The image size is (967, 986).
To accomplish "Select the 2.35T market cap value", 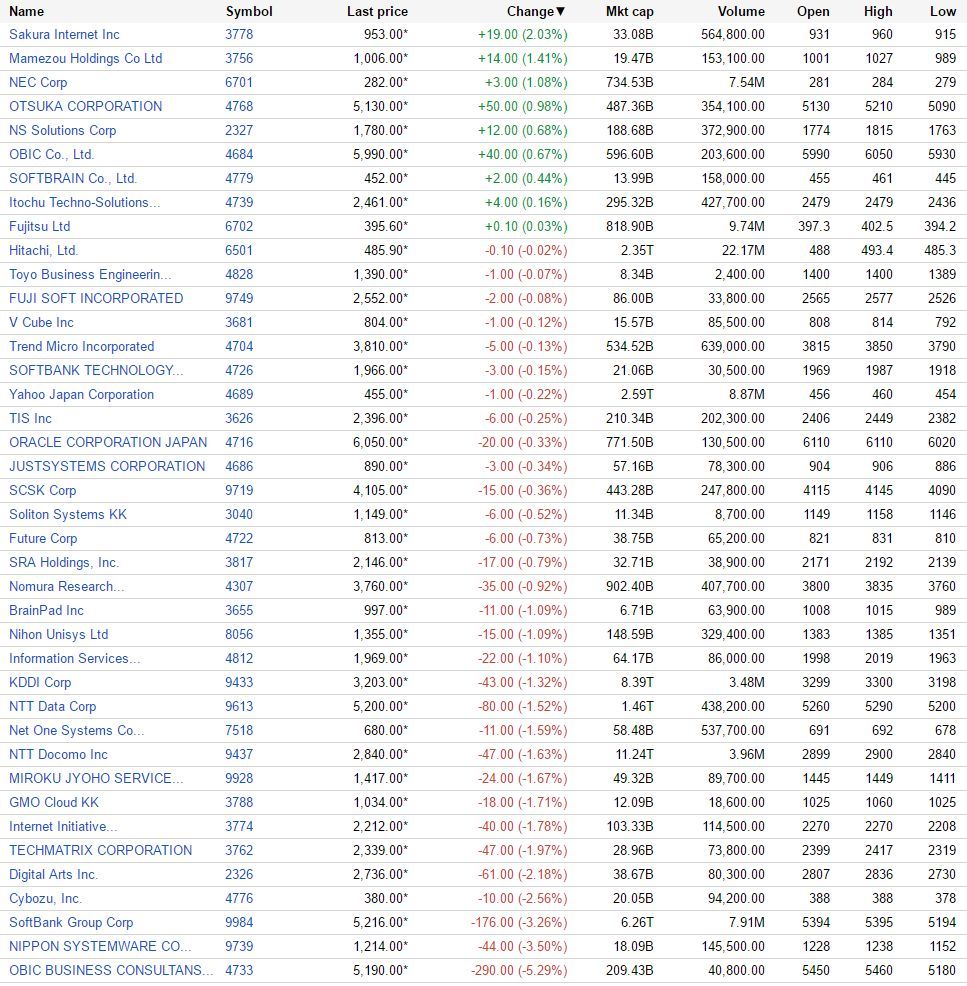I will [637, 250].
